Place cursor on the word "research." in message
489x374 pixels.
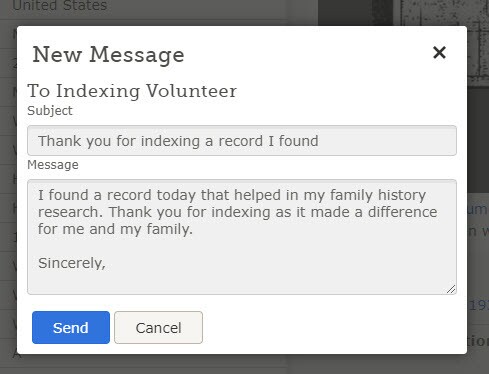coord(70,212)
